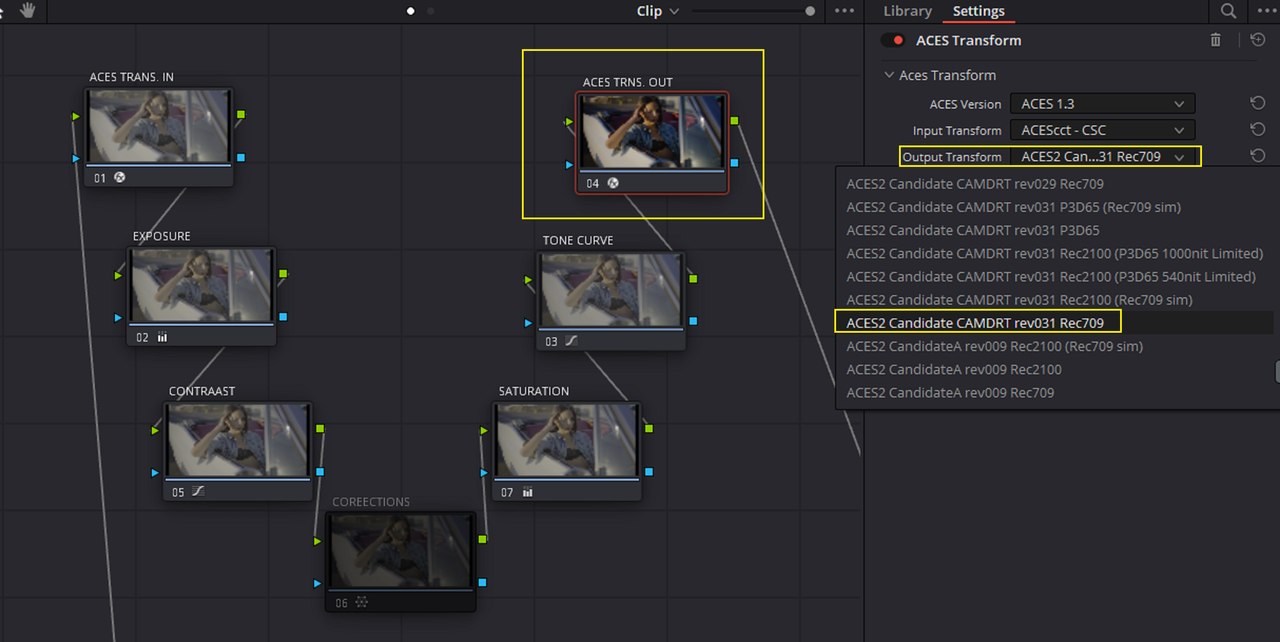
Task: Reset the ACES Version parameter
Action: click(x=1258, y=103)
